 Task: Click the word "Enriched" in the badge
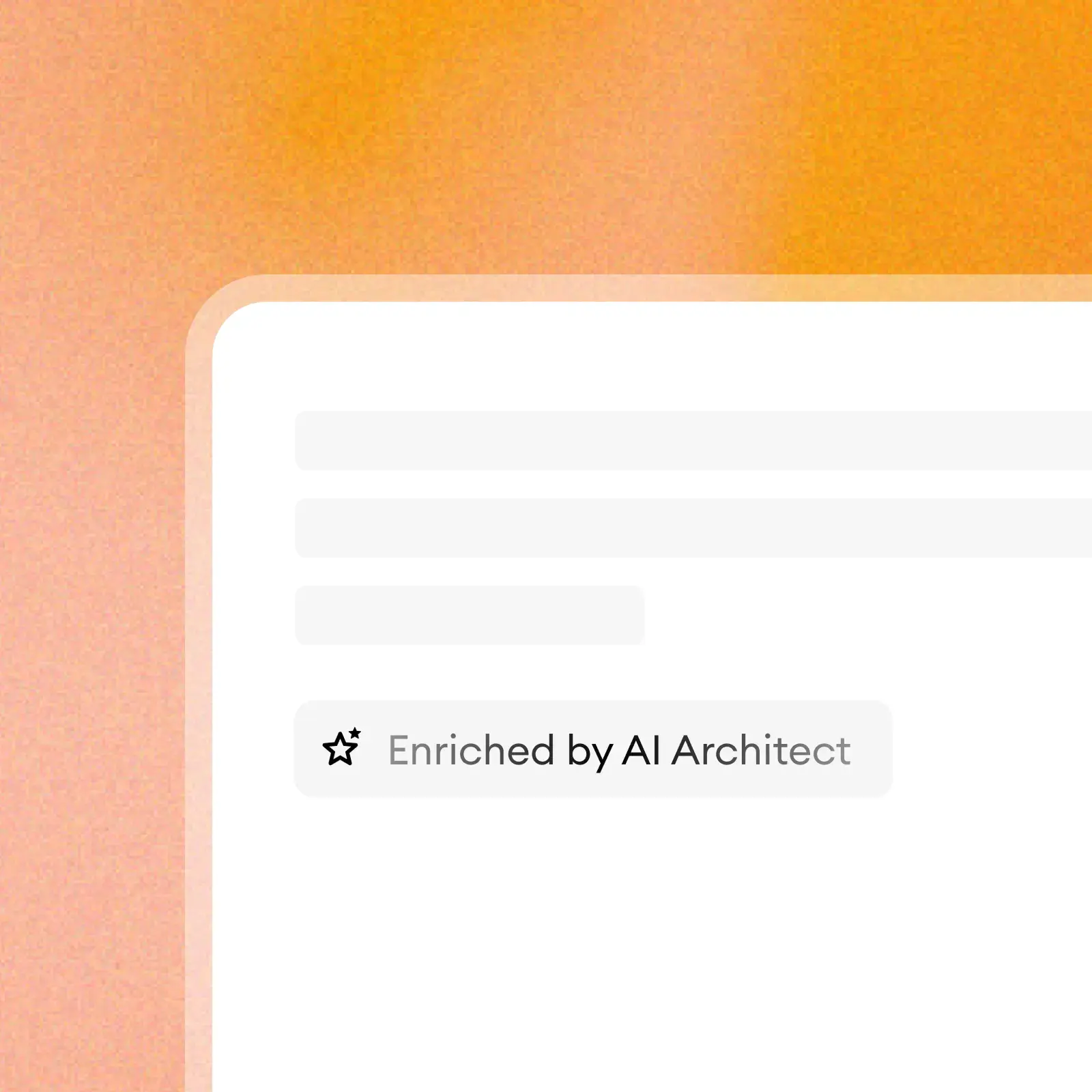[471, 750]
